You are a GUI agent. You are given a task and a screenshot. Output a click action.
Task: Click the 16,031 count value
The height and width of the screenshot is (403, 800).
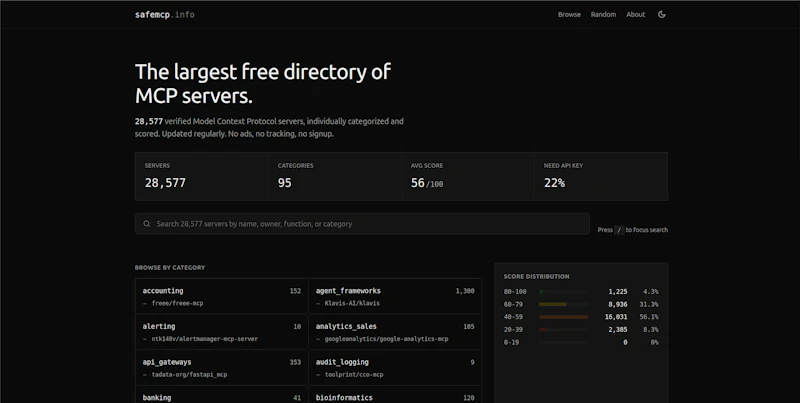tap(616, 317)
